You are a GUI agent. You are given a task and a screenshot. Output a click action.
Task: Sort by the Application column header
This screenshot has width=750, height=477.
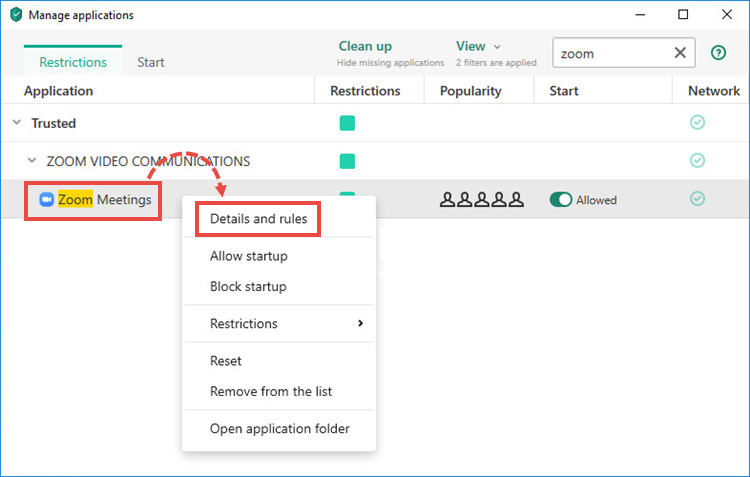(x=58, y=91)
